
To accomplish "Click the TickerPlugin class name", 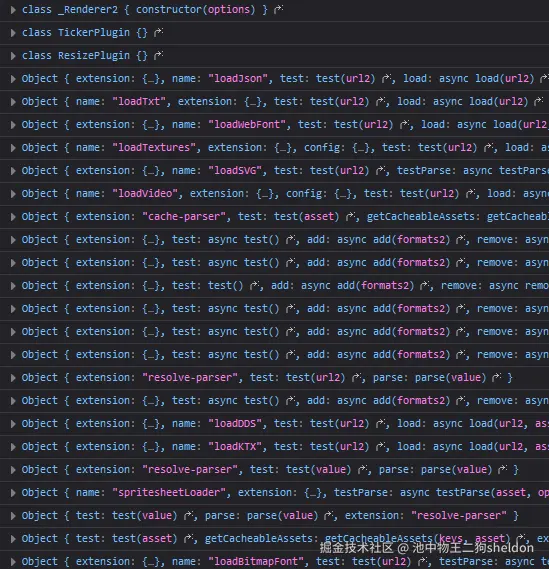I will click(94, 32).
